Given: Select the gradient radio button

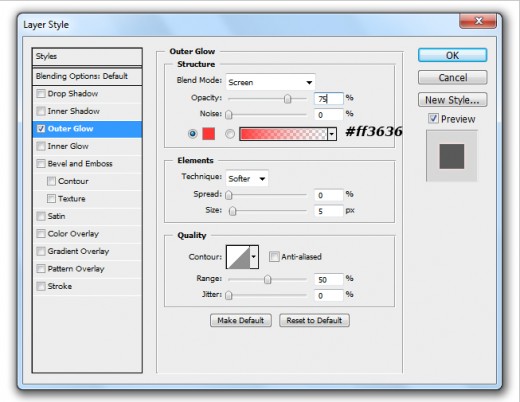Looking at the screenshot, I should [x=230, y=134].
